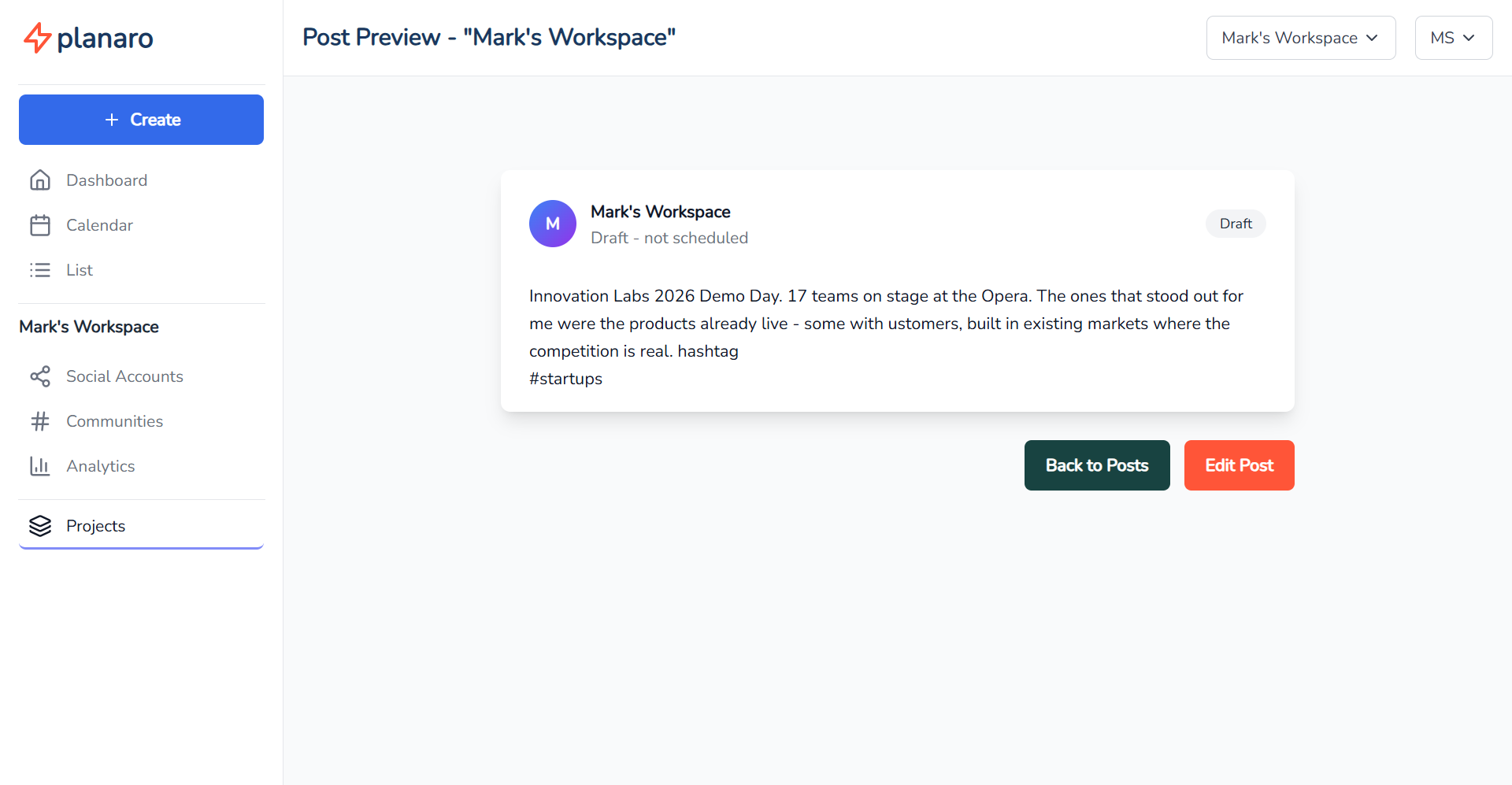The height and width of the screenshot is (785, 1512).
Task: Click the Analytics bar chart icon
Action: [x=40, y=466]
